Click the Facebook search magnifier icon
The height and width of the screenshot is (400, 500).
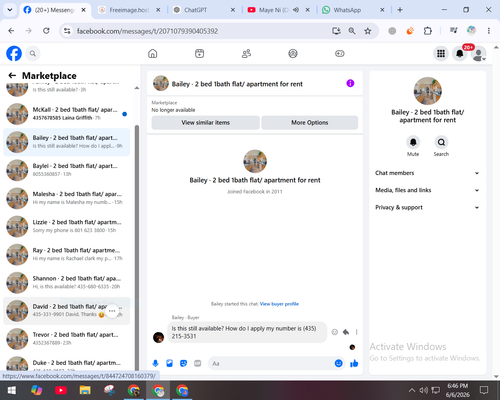point(33,53)
